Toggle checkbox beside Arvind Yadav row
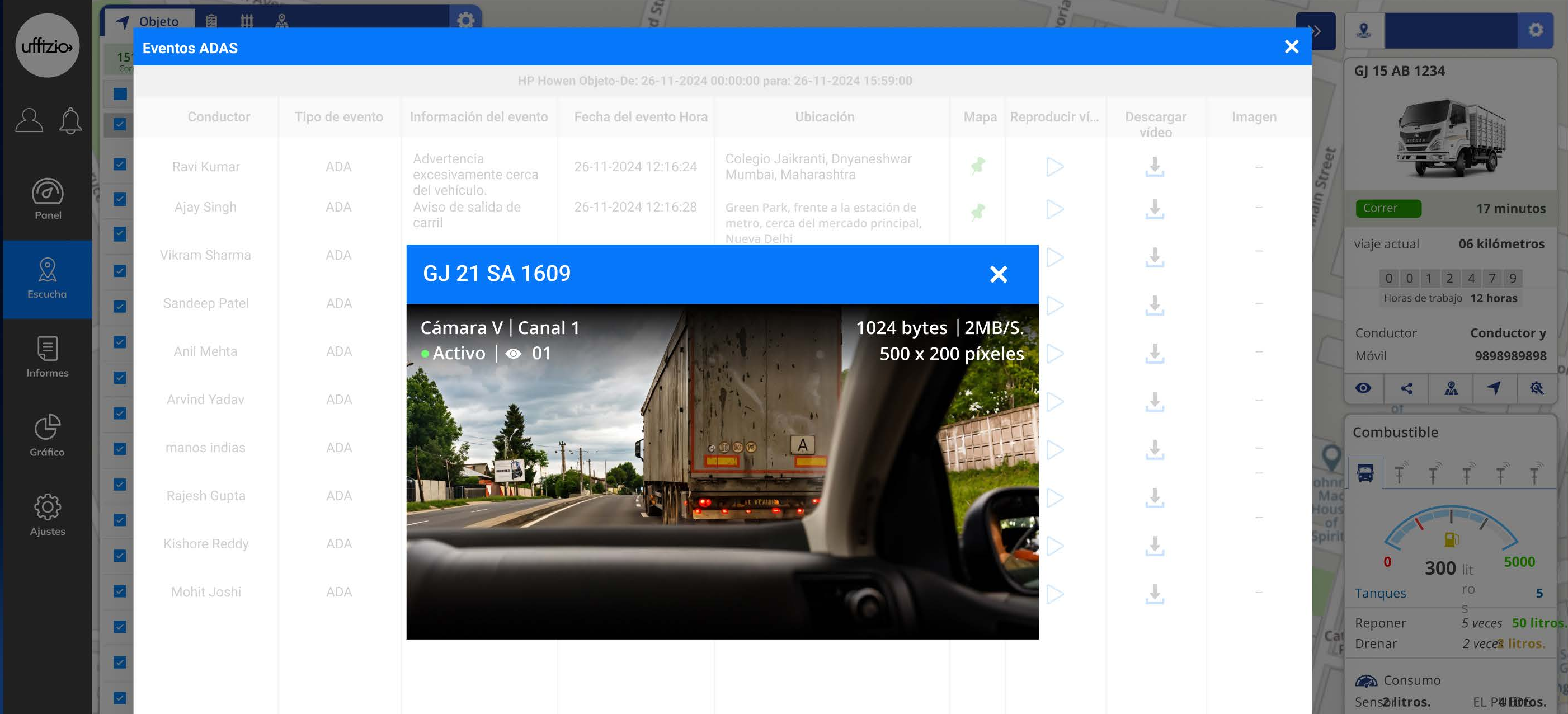The image size is (1568, 714). click(120, 414)
